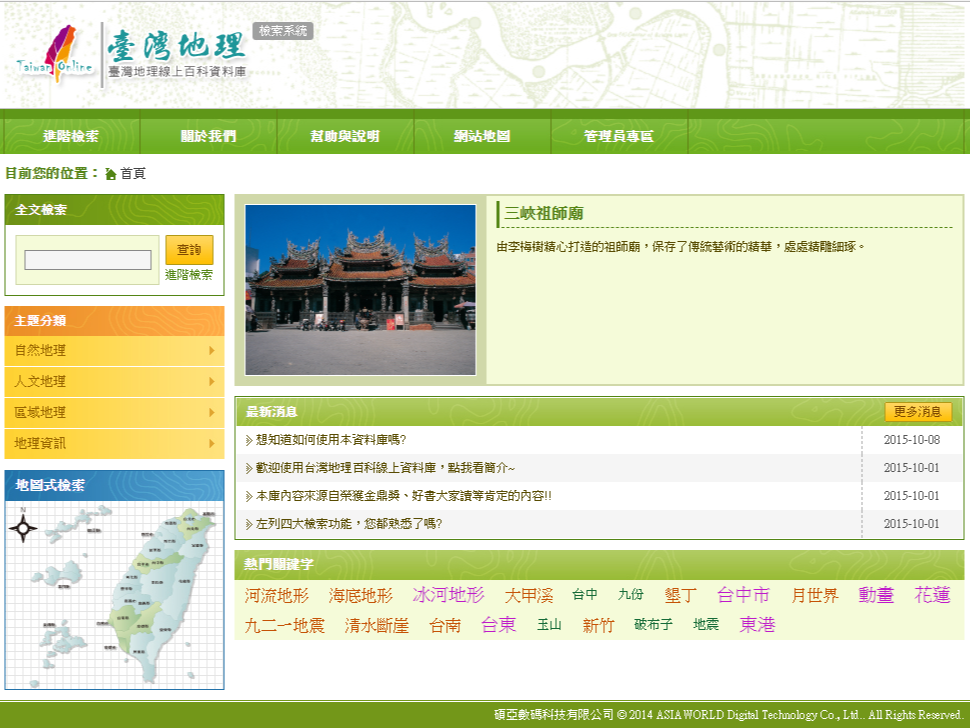This screenshot has height=728, width=970.
Task: Select keyword 玉山
Action: click(x=549, y=624)
